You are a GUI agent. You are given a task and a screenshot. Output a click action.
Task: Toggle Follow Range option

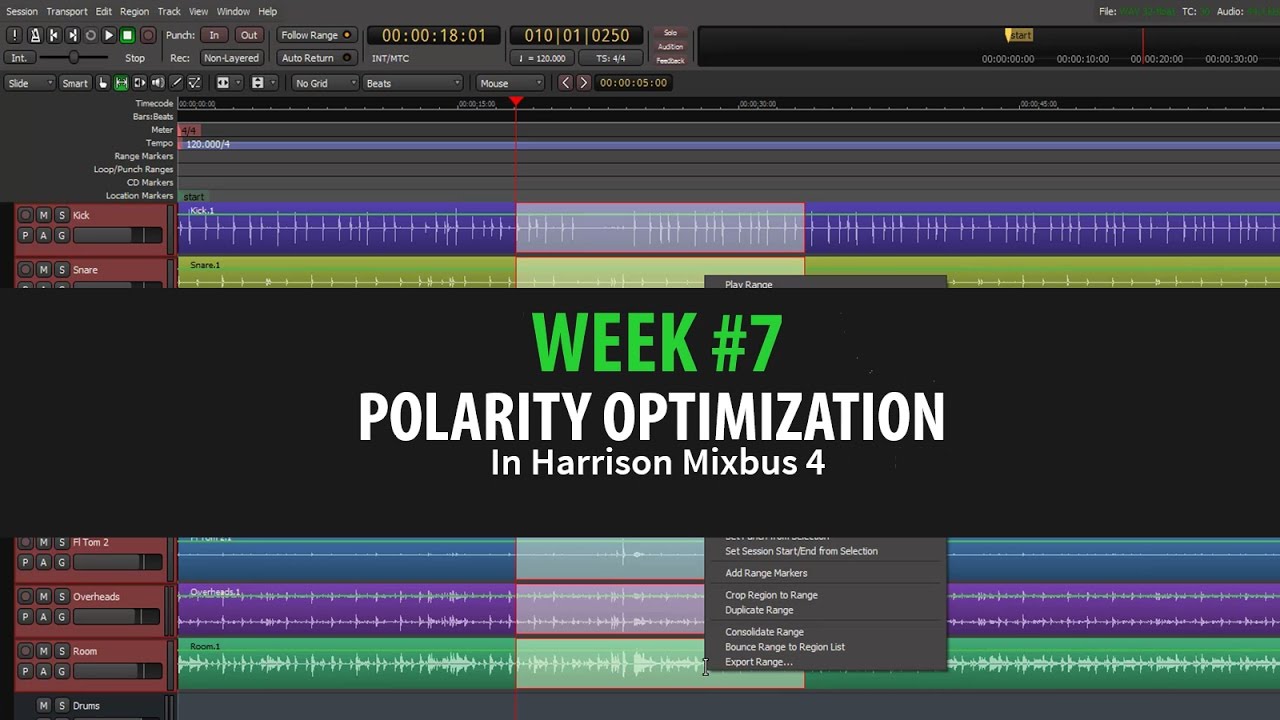coord(316,35)
